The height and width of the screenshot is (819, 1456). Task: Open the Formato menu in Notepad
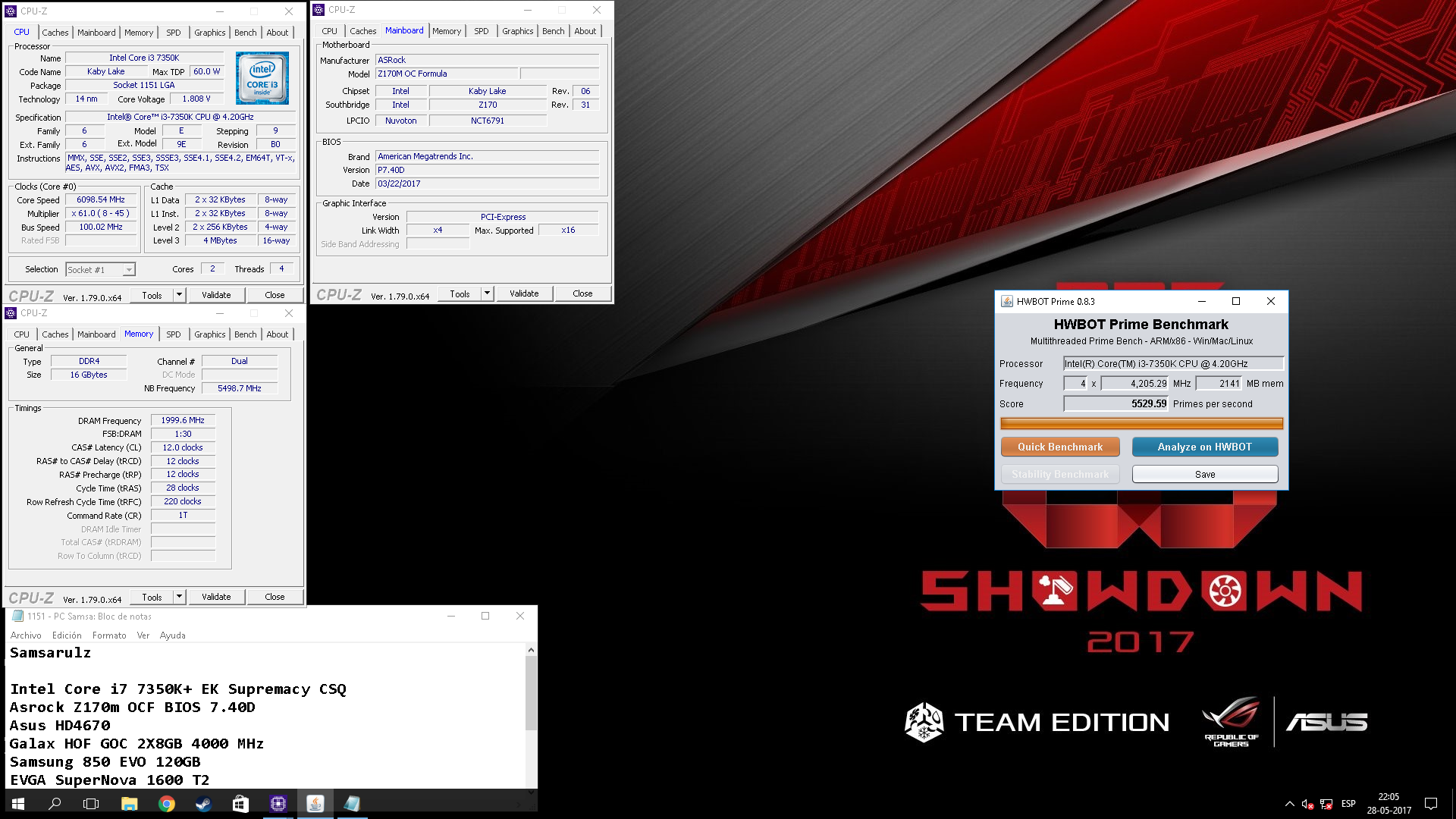click(x=109, y=635)
